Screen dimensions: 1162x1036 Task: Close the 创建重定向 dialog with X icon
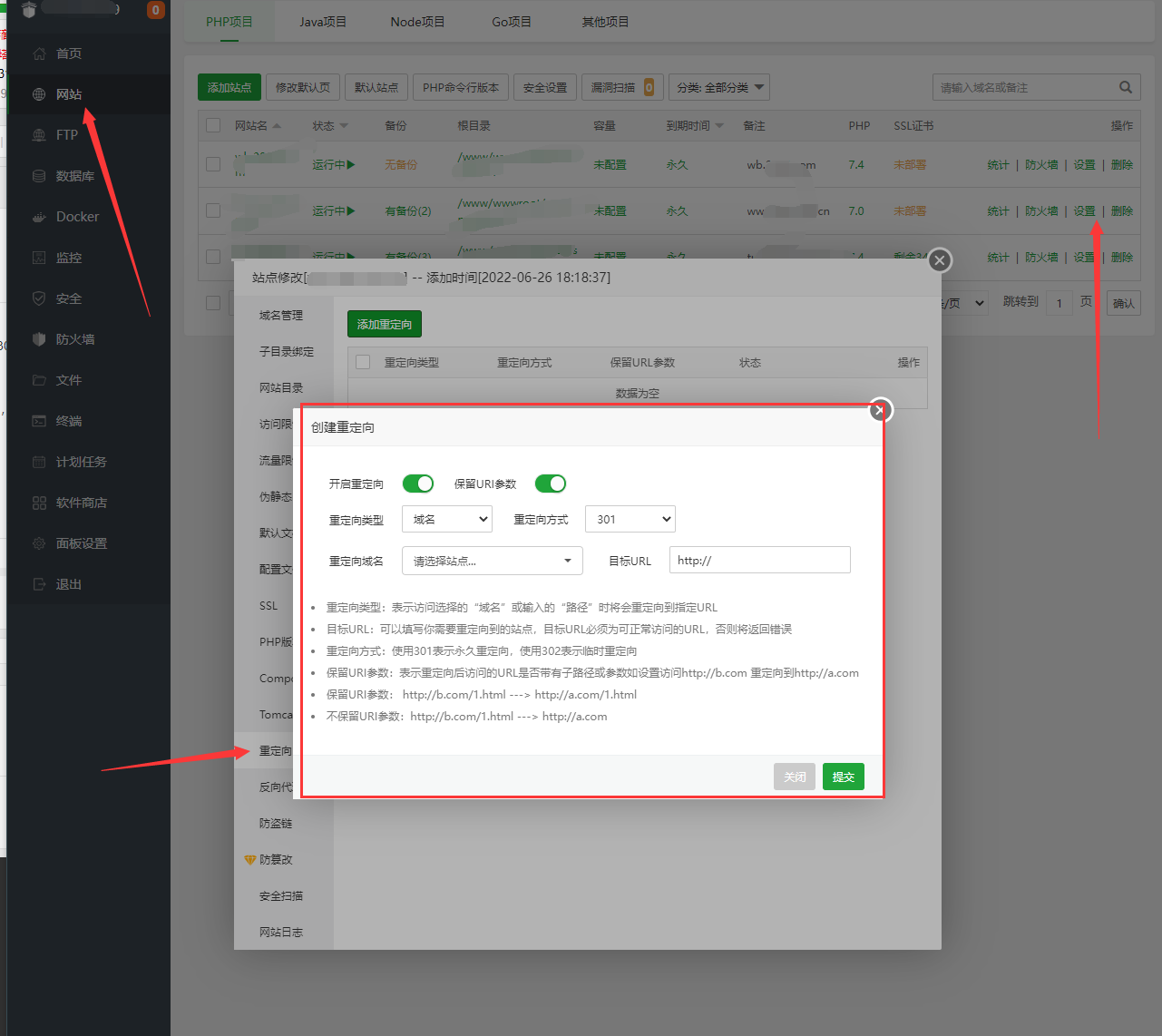(879, 410)
